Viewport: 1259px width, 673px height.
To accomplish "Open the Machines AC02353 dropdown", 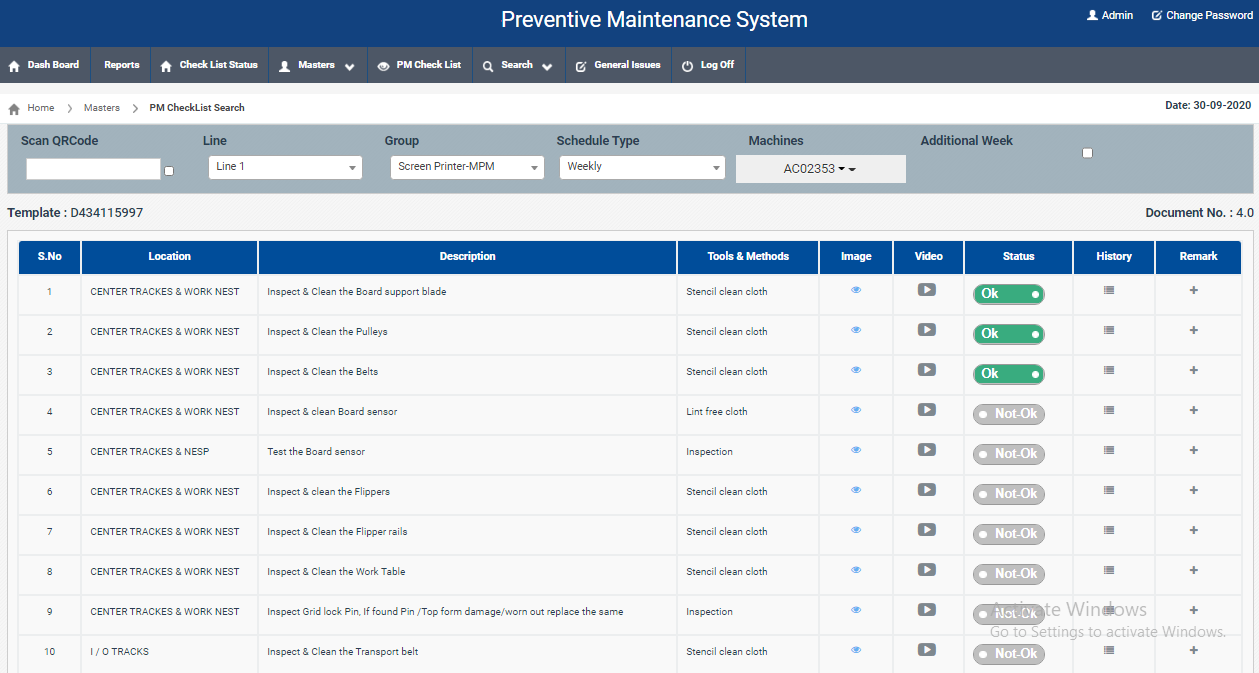I will [x=821, y=169].
